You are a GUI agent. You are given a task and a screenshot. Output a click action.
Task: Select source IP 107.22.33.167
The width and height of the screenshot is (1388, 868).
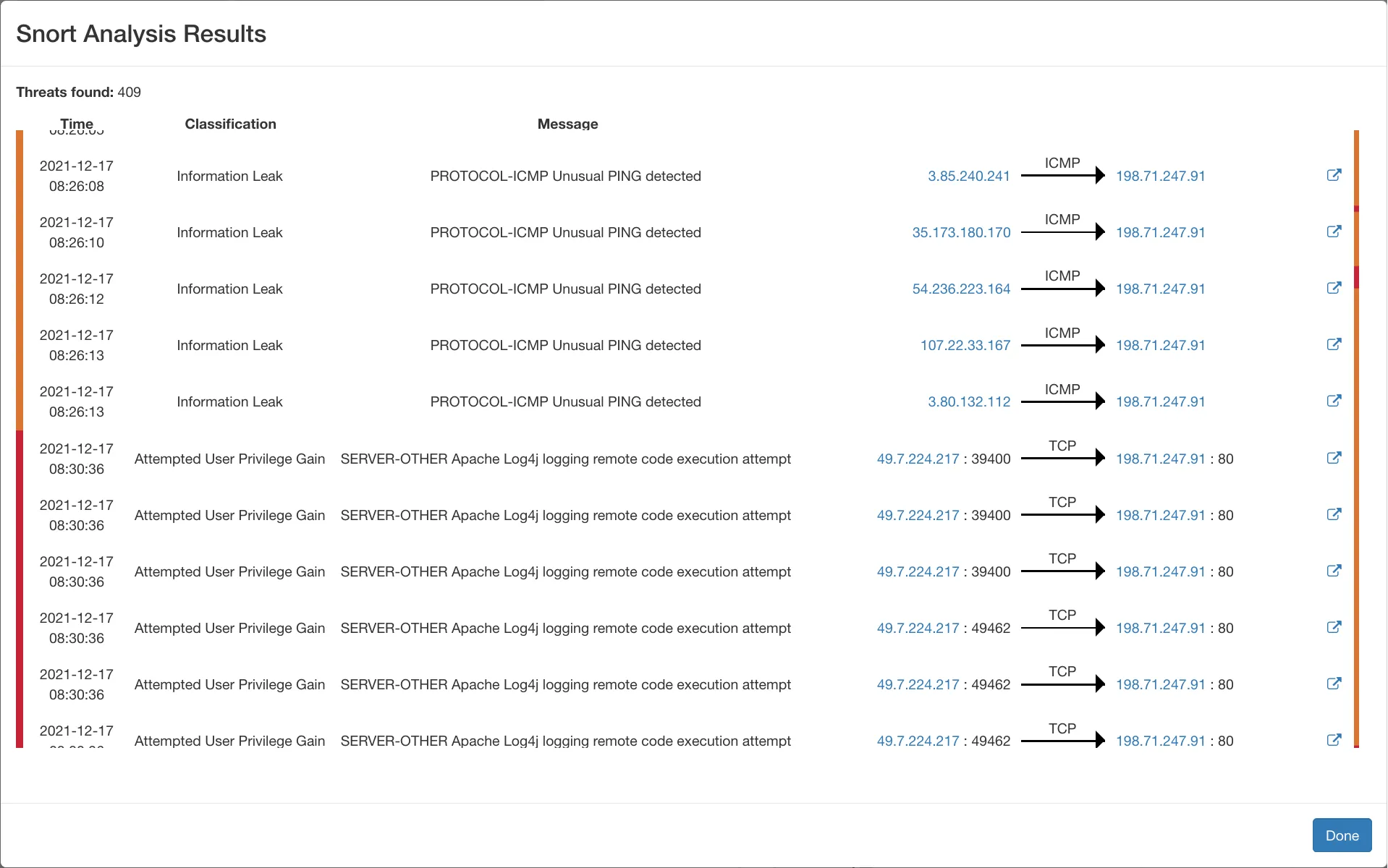pos(965,345)
